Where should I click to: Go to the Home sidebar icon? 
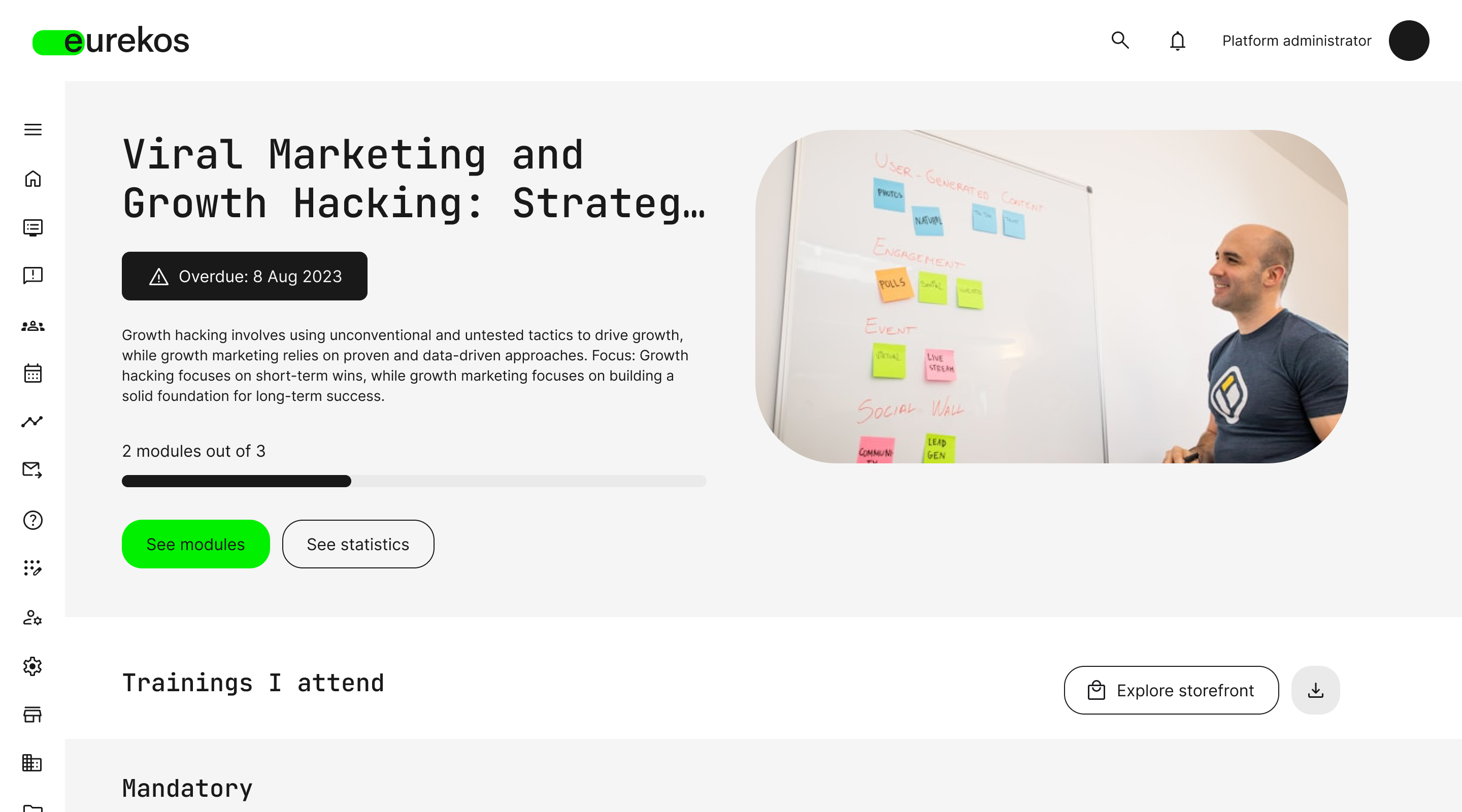tap(33, 179)
